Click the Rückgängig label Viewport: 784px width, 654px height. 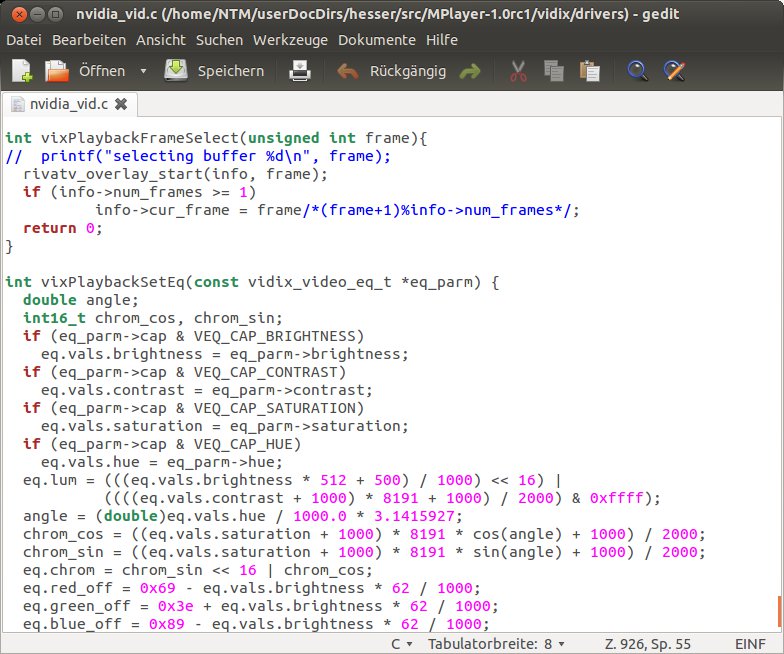click(x=408, y=71)
